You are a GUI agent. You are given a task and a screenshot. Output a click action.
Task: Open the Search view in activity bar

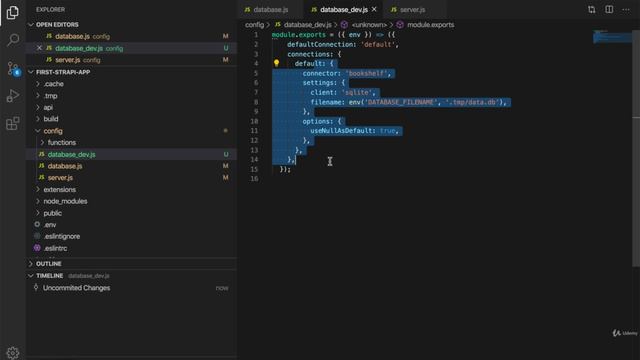[x=13, y=40]
